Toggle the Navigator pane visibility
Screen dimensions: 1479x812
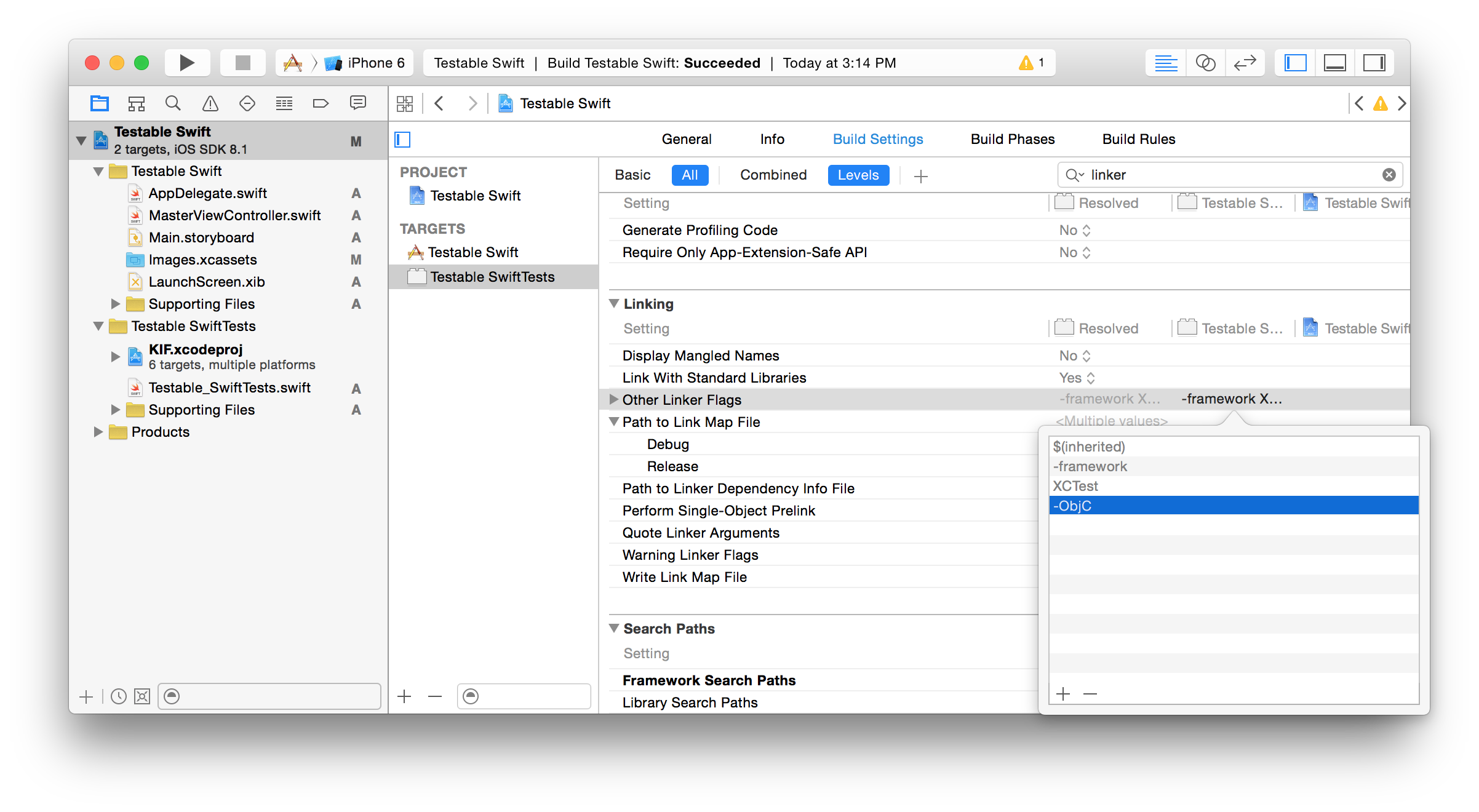click(x=1295, y=63)
